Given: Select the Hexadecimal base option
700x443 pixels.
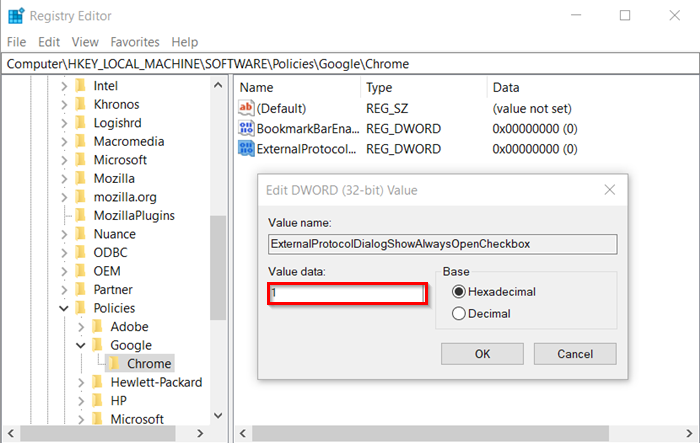Looking at the screenshot, I should coord(458,292).
